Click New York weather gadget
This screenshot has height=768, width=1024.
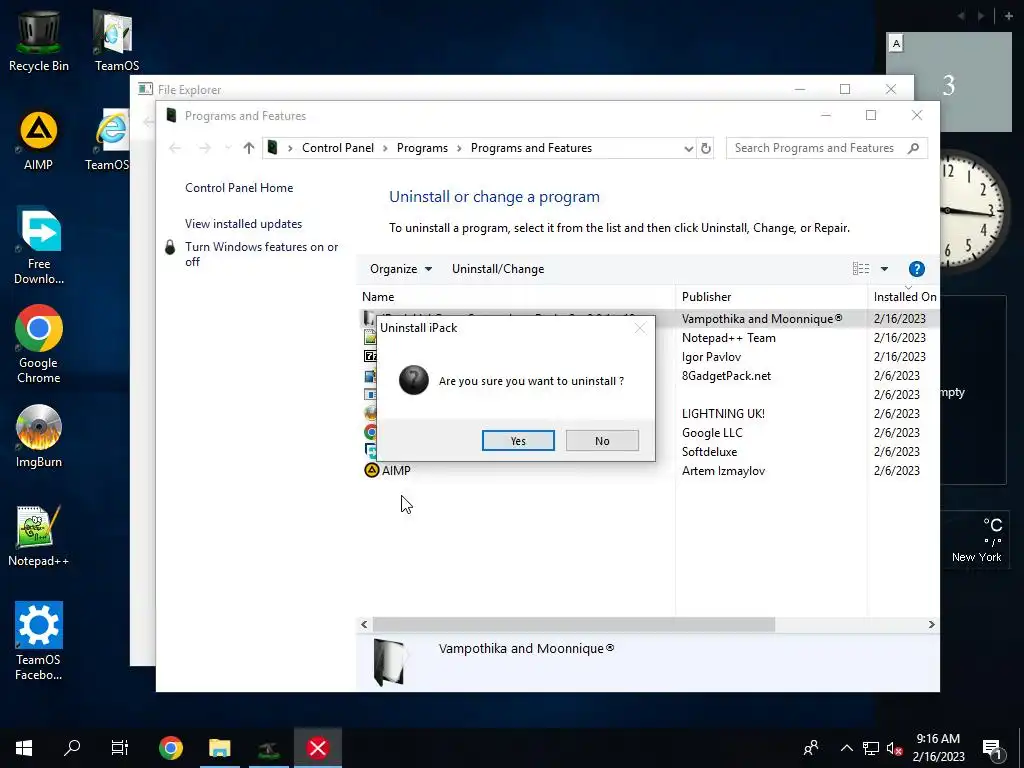[976, 540]
